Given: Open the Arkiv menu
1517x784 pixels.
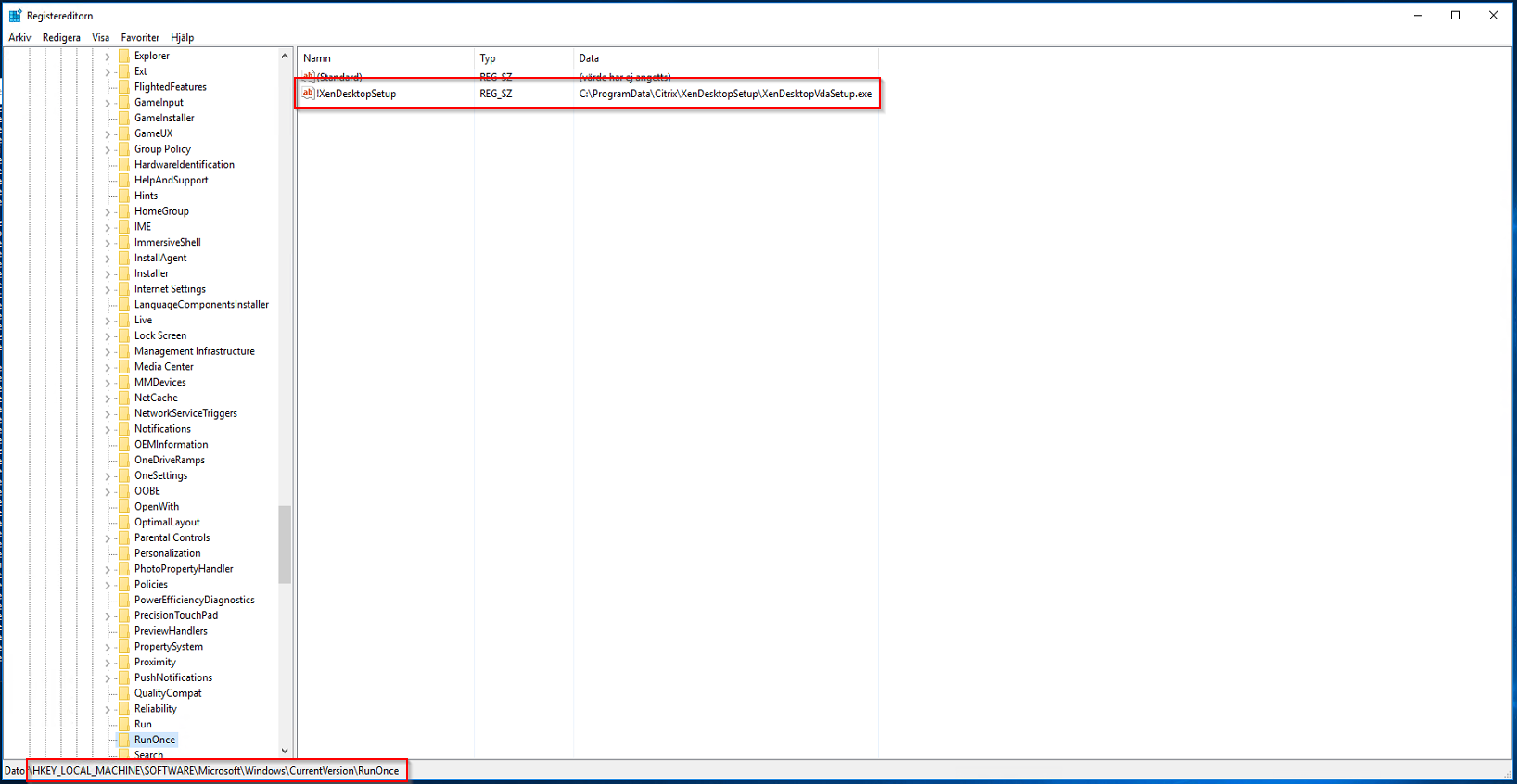Looking at the screenshot, I should pyautogui.click(x=19, y=38).
